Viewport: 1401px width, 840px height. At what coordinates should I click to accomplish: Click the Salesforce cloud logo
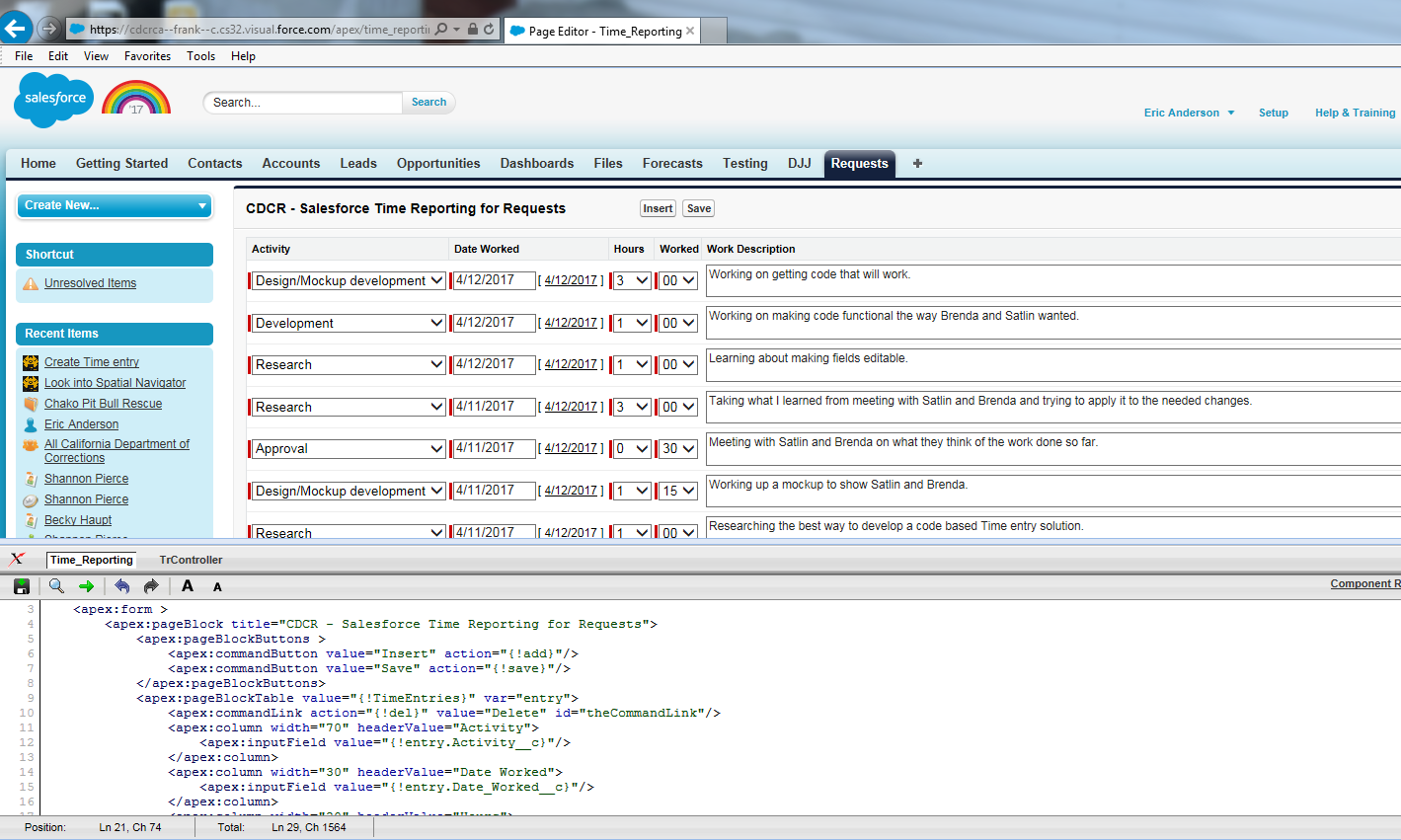pyautogui.click(x=54, y=100)
